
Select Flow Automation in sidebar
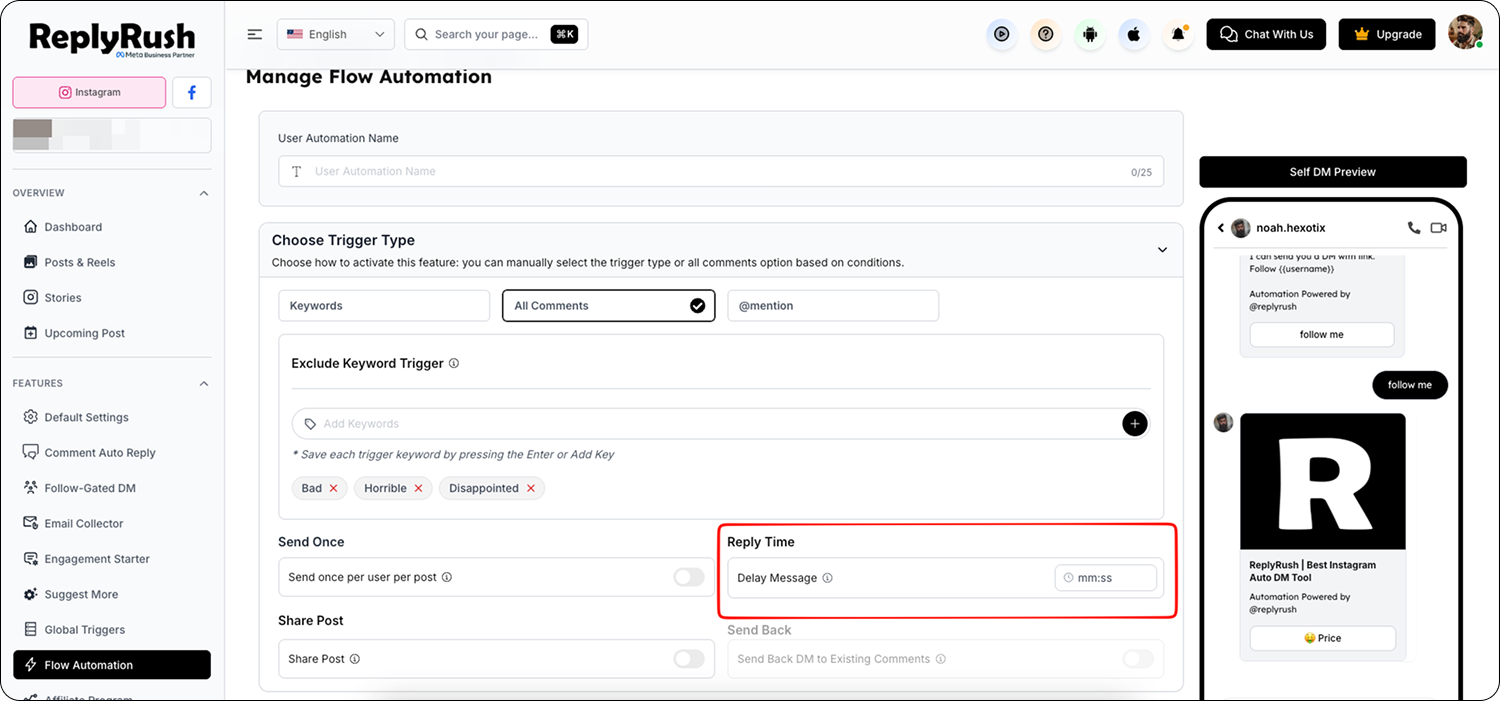112,665
